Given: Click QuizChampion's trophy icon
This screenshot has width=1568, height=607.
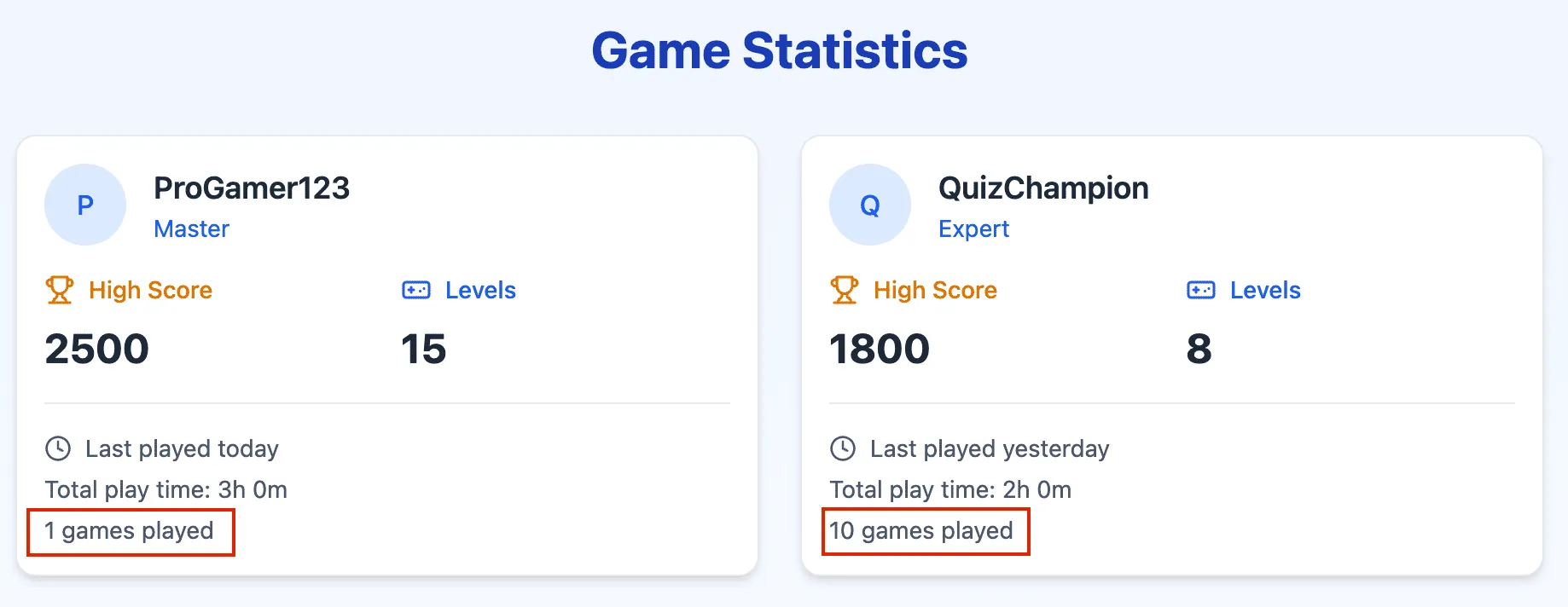Looking at the screenshot, I should click(x=844, y=290).
